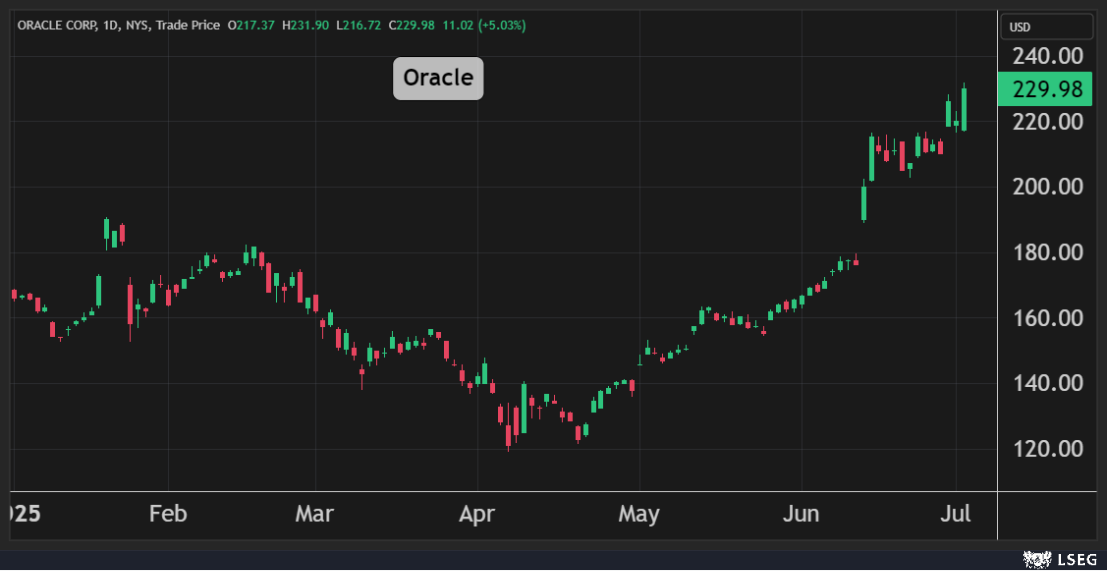
Task: Select the Apr marker on time axis
Action: [x=477, y=514]
